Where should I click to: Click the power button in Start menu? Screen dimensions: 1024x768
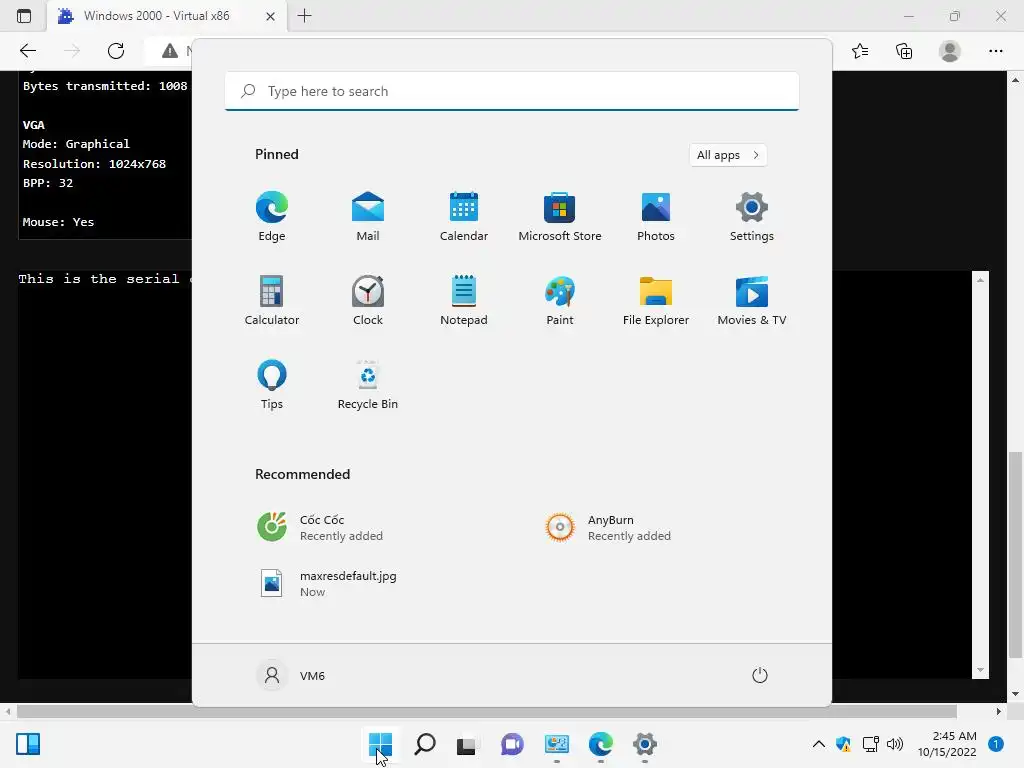[x=760, y=675]
